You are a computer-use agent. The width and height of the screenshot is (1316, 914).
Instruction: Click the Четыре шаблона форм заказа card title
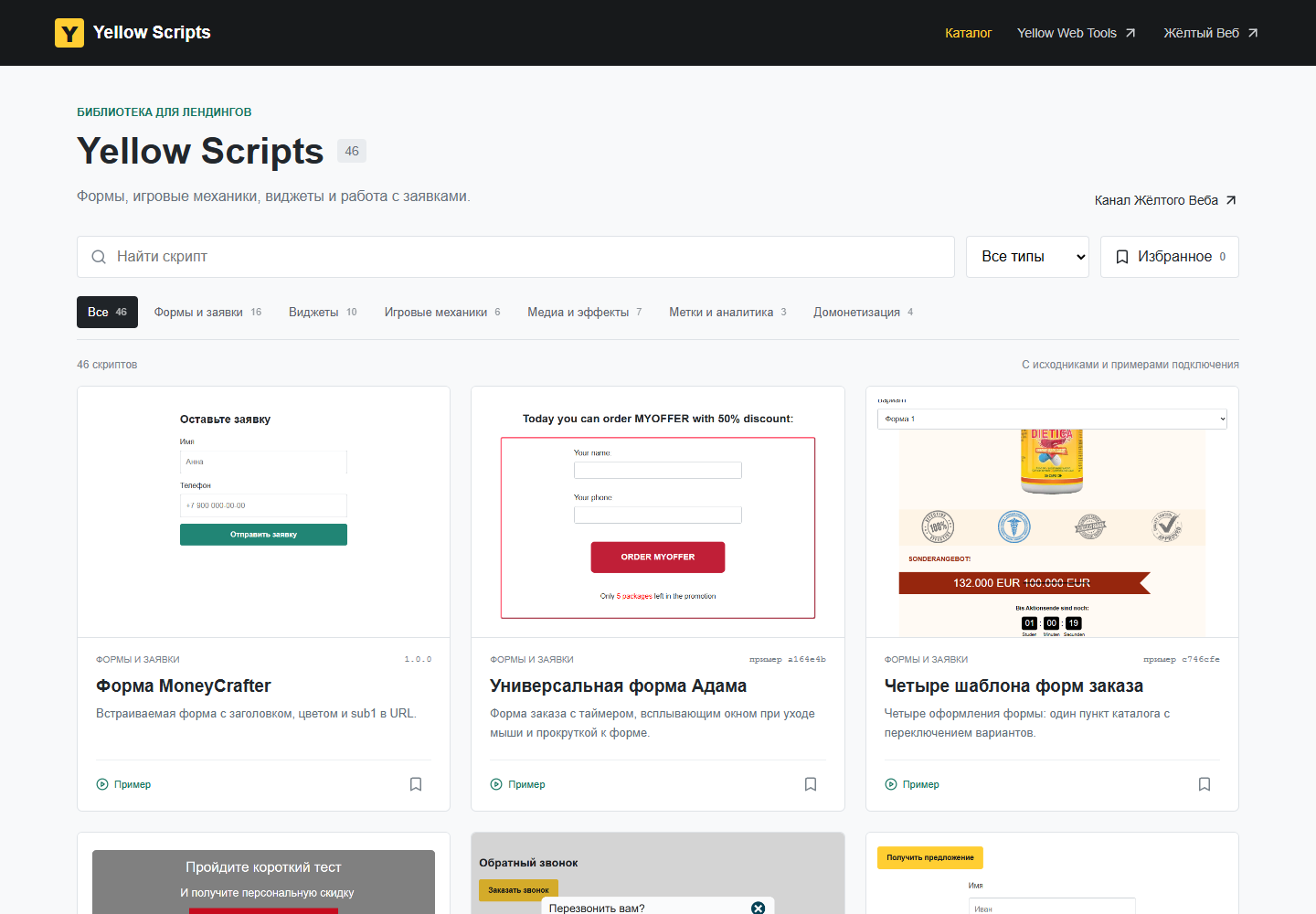tap(1014, 685)
